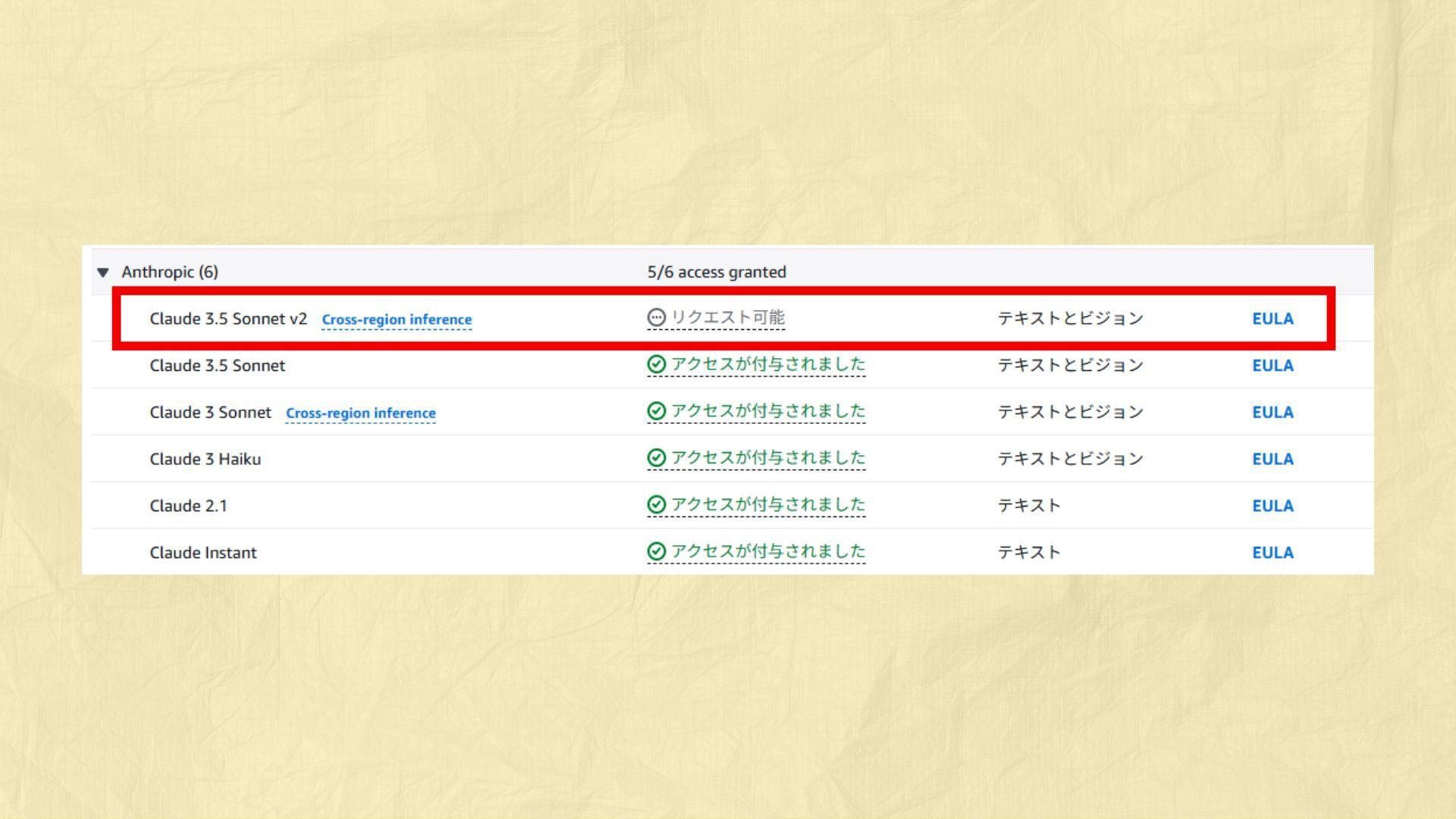Click テキストとビジョン in Claude 3 Sonnet row

click(x=1070, y=412)
